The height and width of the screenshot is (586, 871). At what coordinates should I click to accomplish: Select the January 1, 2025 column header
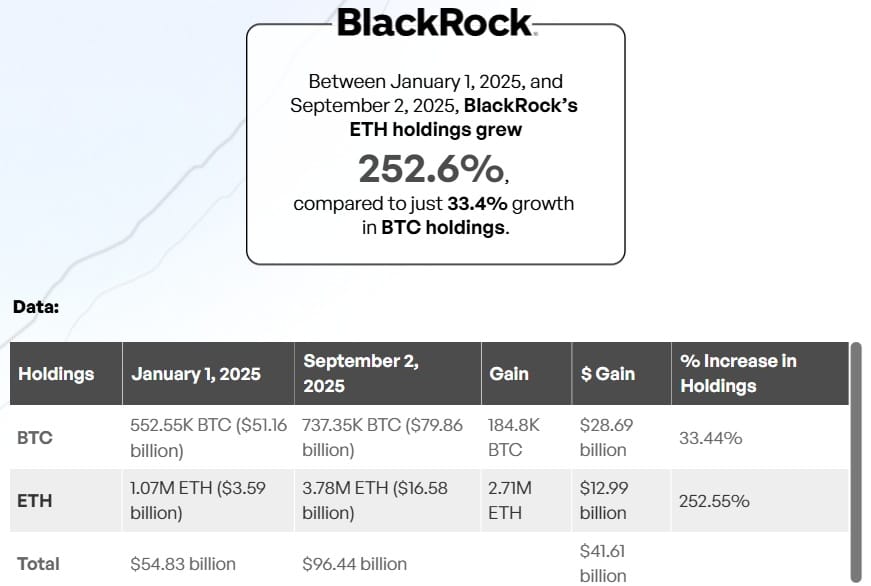[x=196, y=374]
